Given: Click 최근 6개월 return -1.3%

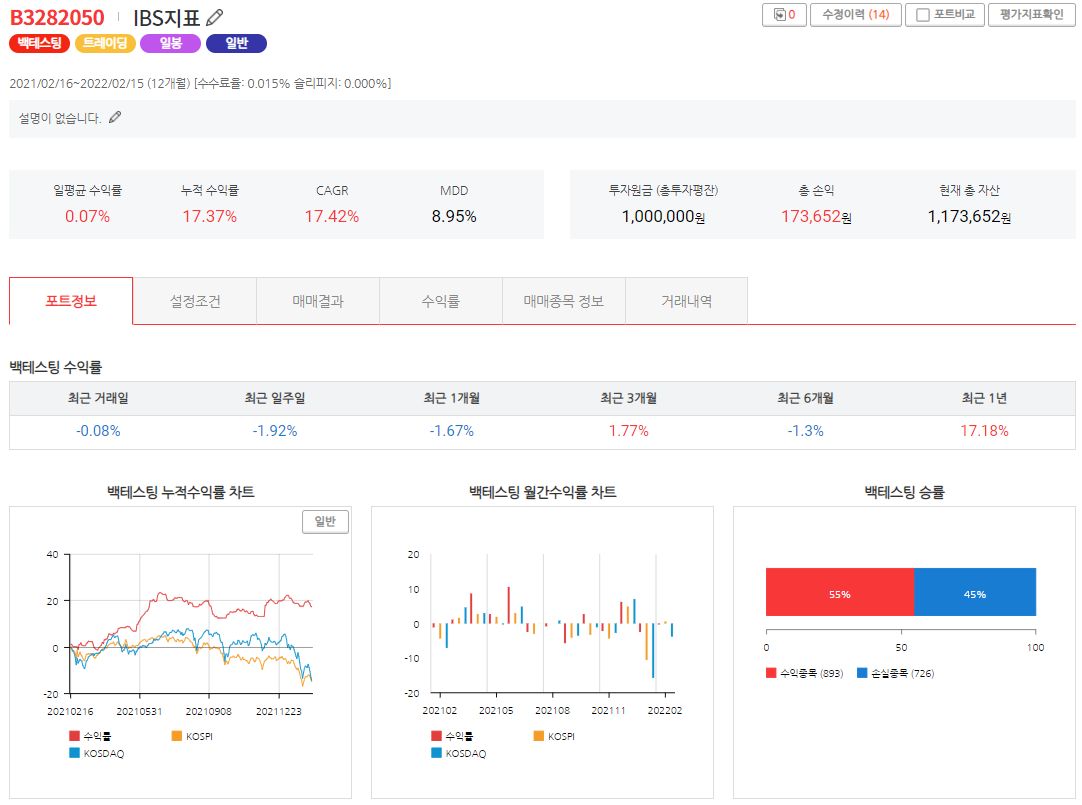Looking at the screenshot, I should click(805, 431).
